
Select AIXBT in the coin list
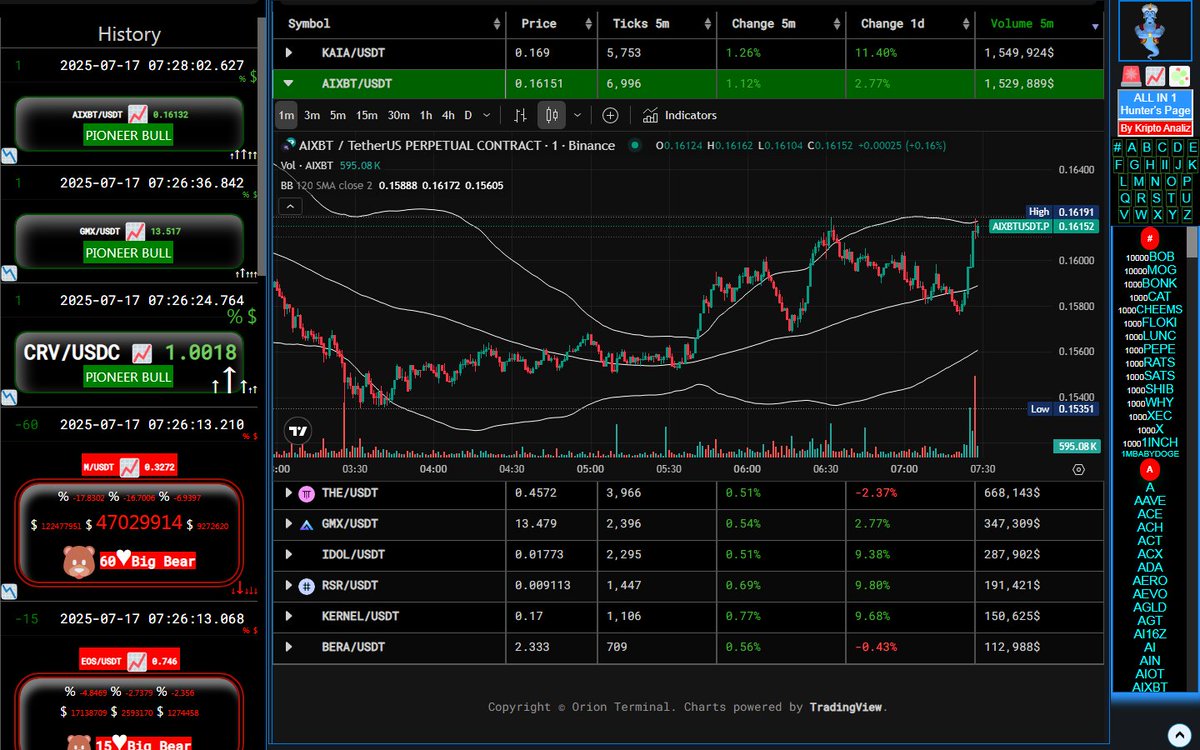click(1150, 687)
